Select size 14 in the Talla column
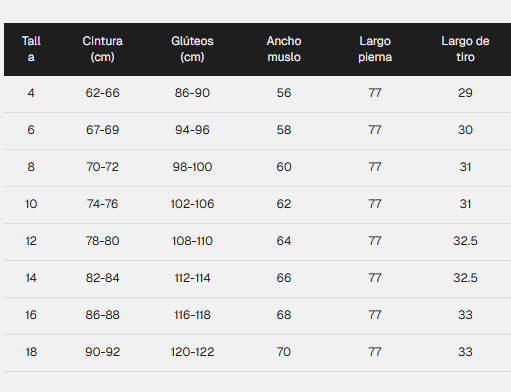This screenshot has width=511, height=392. (31, 278)
